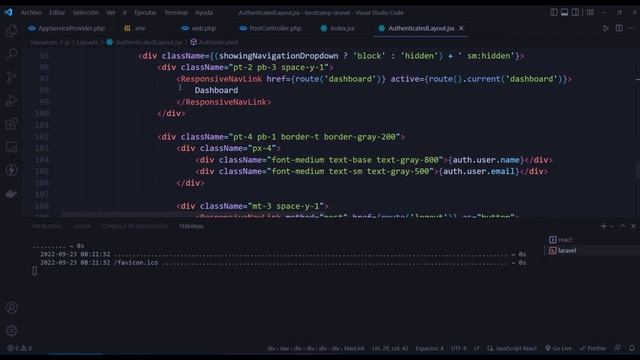The image size is (640, 360).
Task: Click vertical scrollbar thumb in editor
Action: coord(637,170)
